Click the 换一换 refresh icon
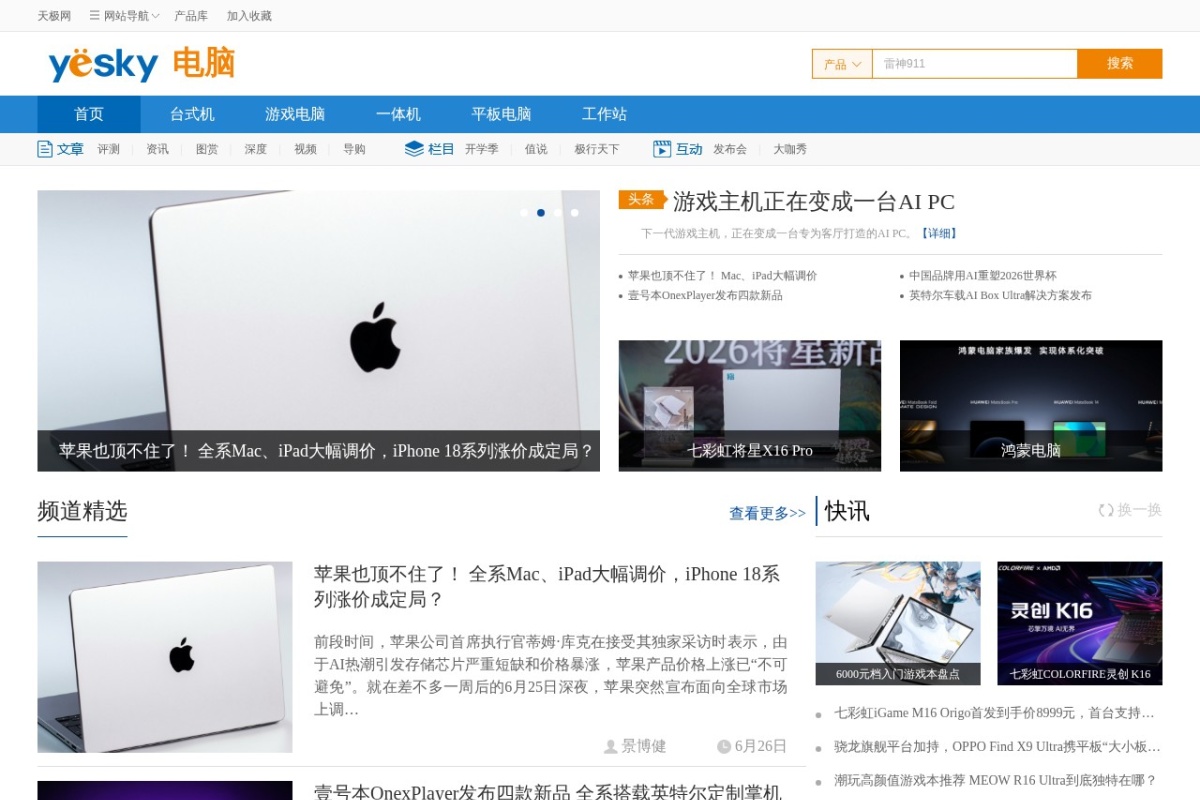This screenshot has height=800, width=1200. (x=1106, y=510)
